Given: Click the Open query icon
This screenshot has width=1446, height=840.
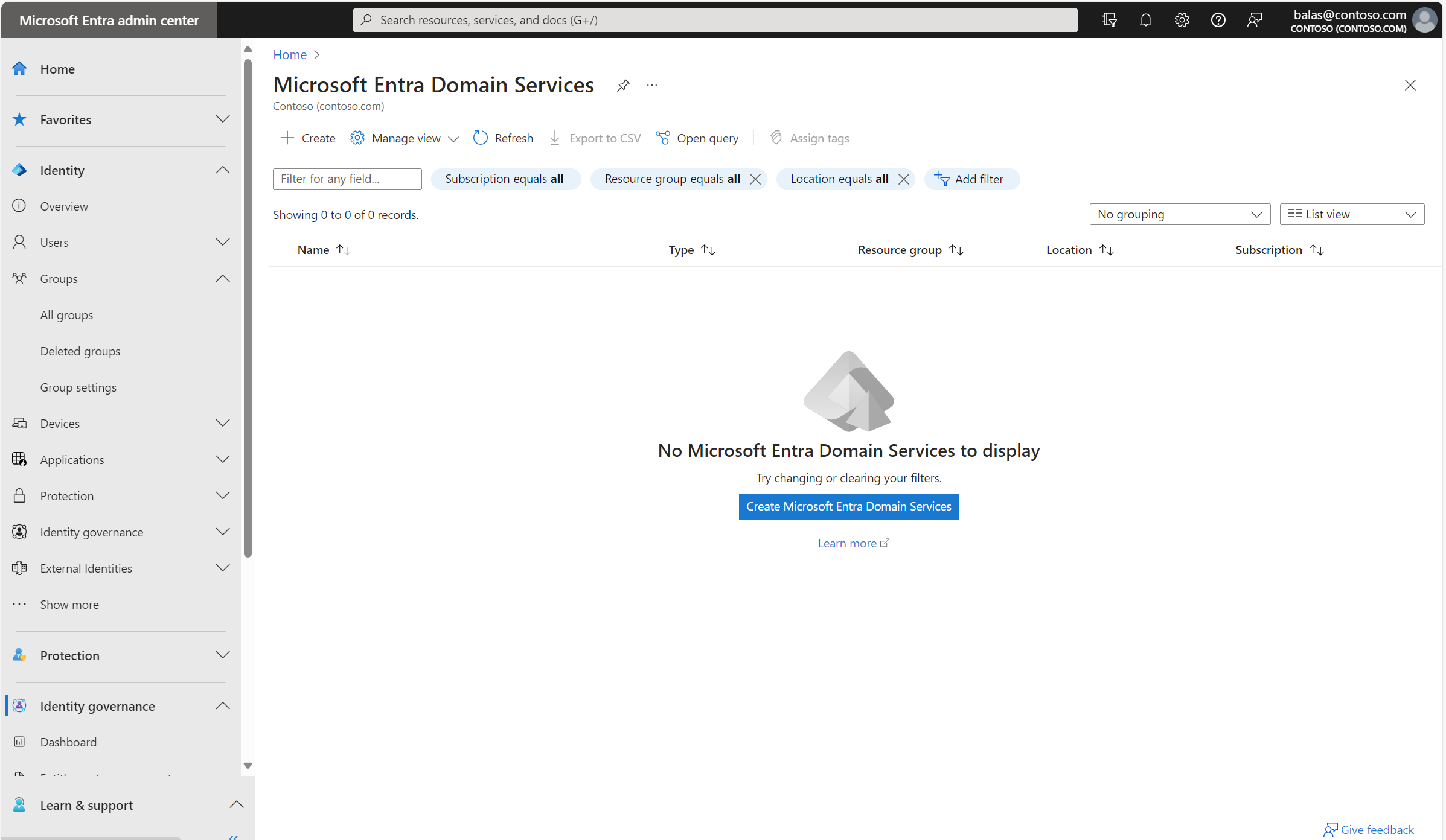Looking at the screenshot, I should (661, 138).
